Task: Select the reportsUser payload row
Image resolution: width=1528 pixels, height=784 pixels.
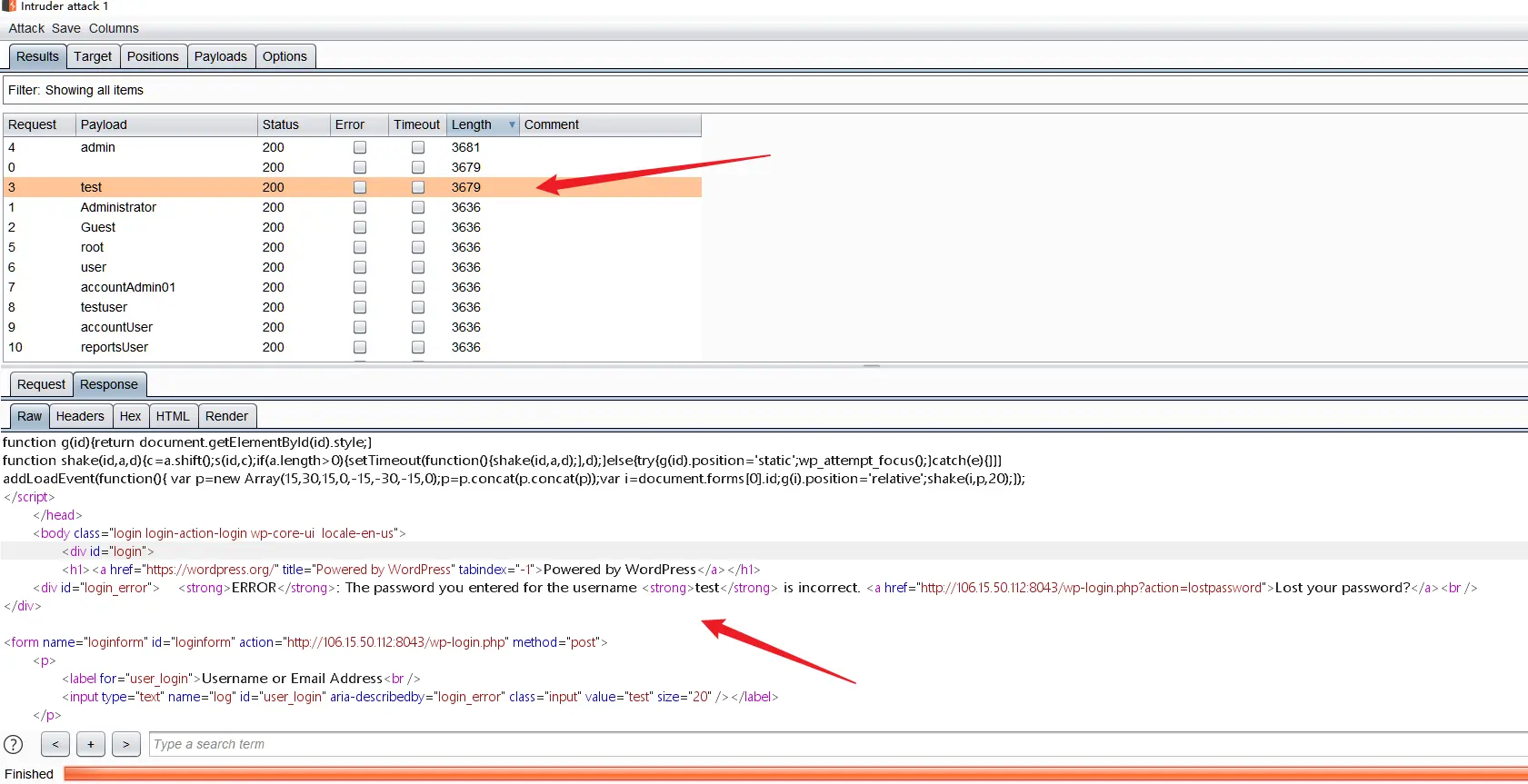Action: click(353, 347)
